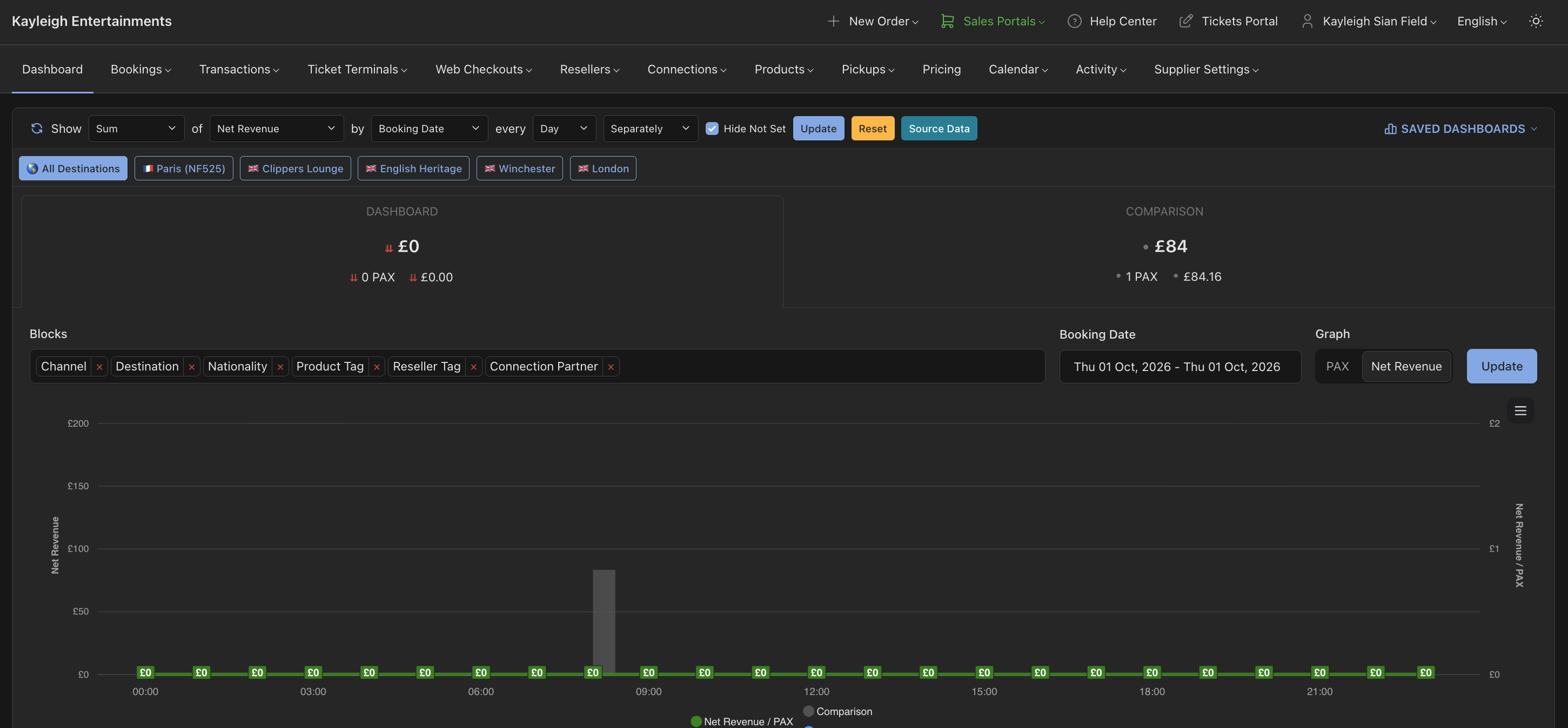
Task: Toggle Net Revenue / PAX legend series
Action: pos(742,722)
